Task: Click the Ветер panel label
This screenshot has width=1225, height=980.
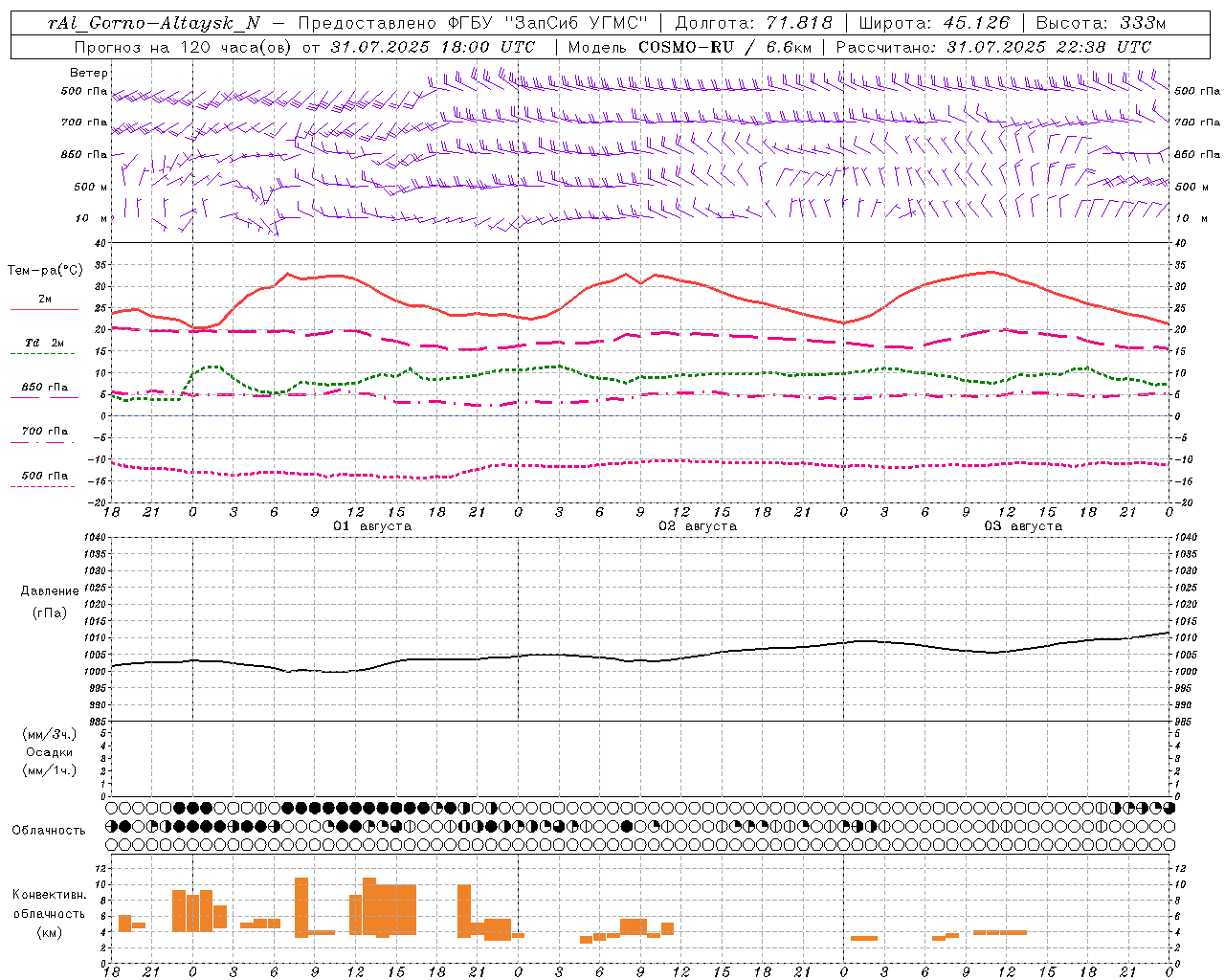Action: point(89,73)
